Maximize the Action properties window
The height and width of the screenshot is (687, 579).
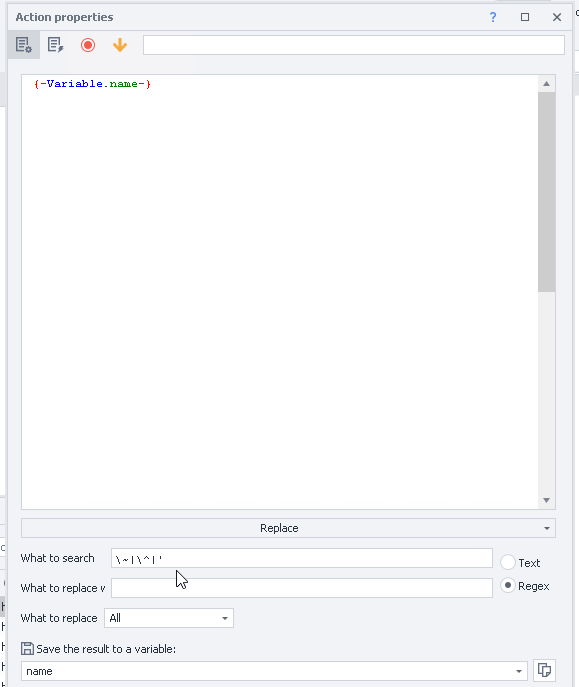(x=525, y=17)
